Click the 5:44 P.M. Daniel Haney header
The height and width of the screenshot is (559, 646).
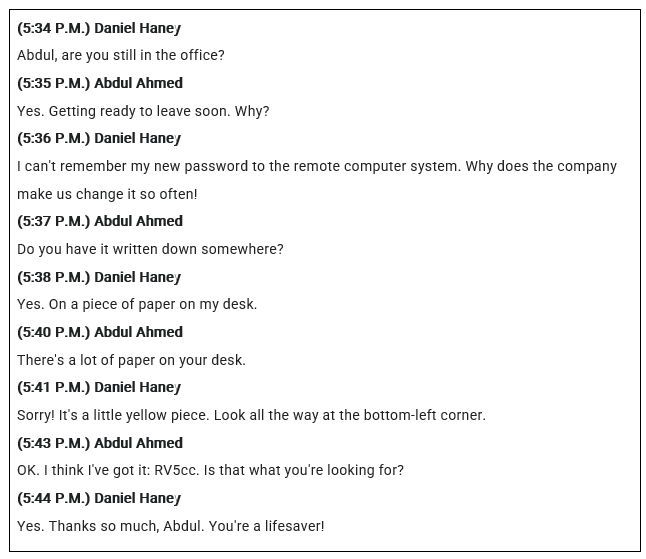98,498
